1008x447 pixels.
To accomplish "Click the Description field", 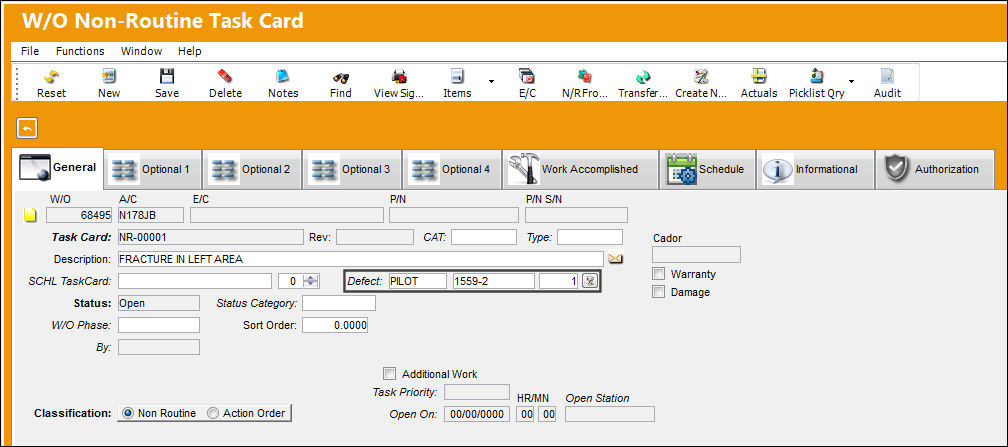I will click(361, 259).
